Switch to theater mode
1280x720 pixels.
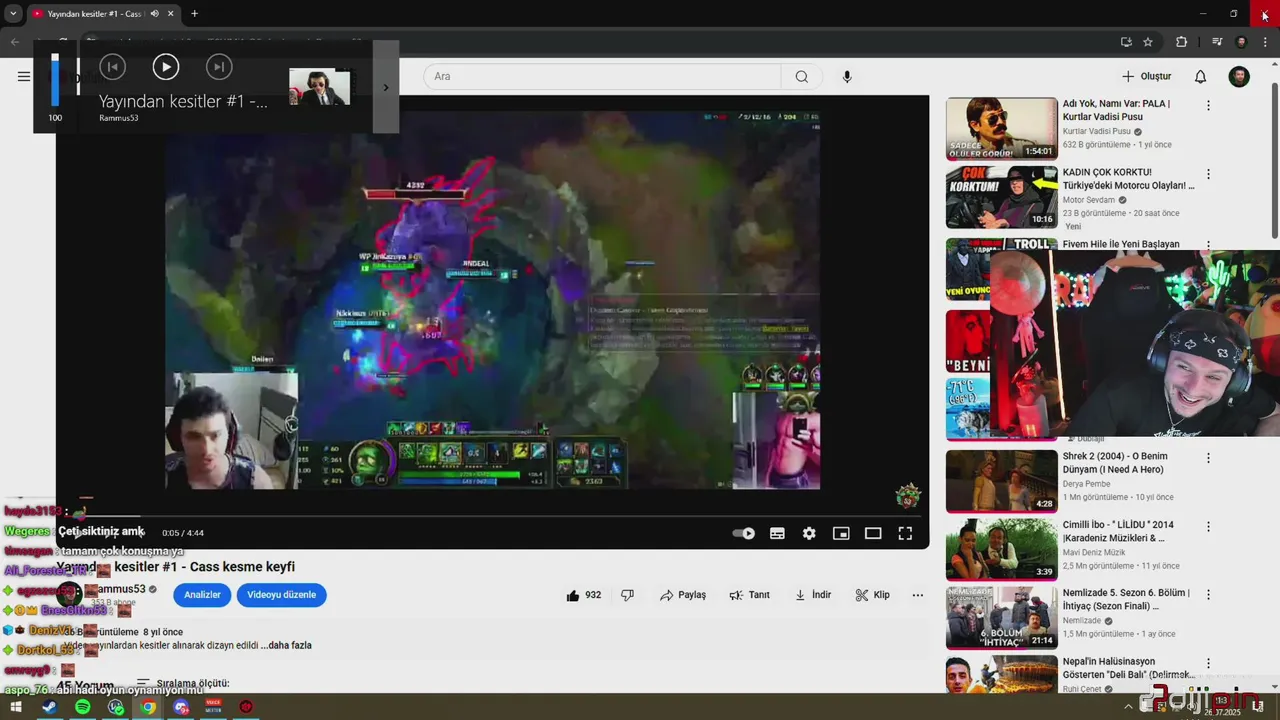point(873,534)
